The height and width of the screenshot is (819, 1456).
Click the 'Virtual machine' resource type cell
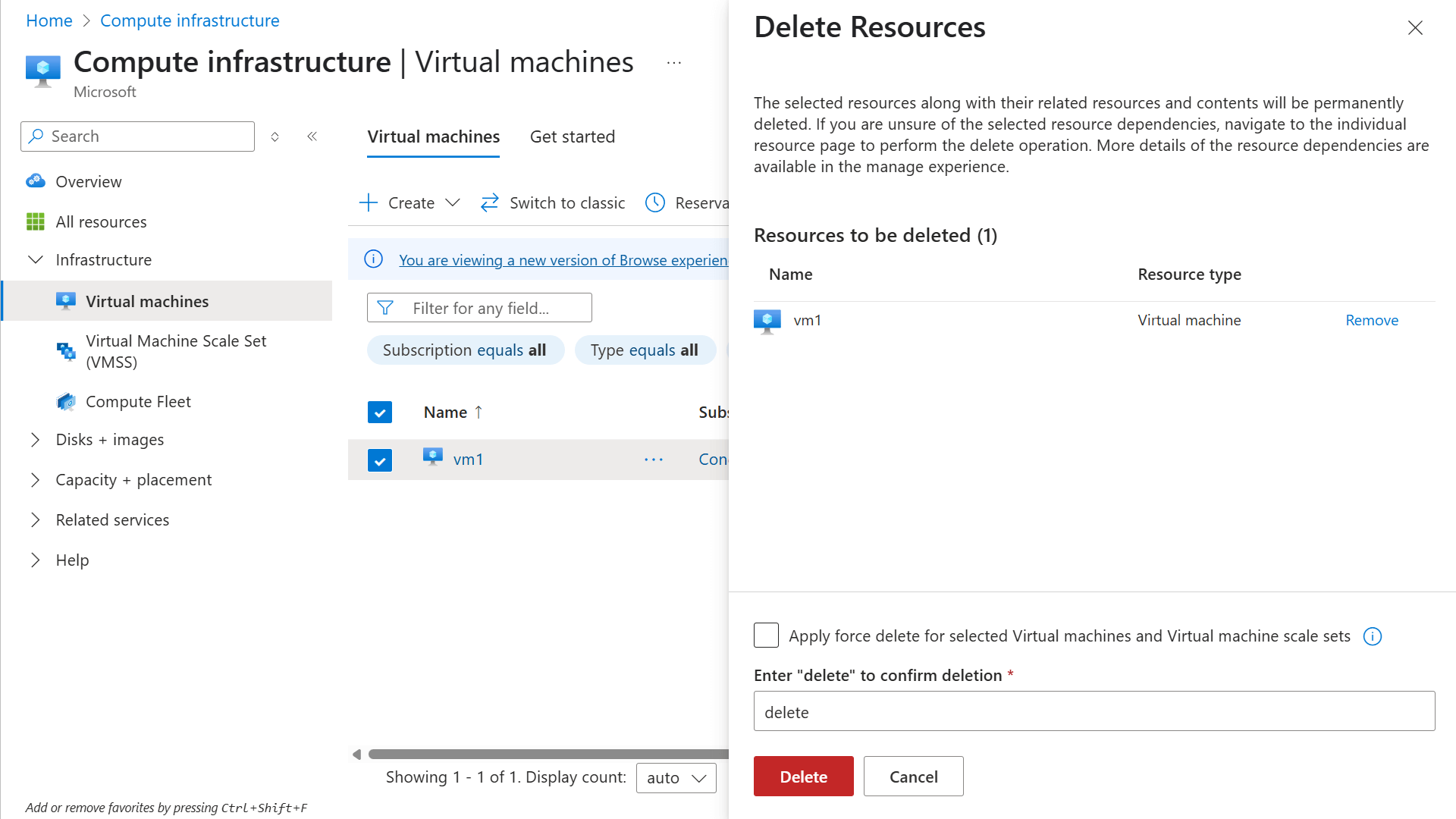[1189, 320]
